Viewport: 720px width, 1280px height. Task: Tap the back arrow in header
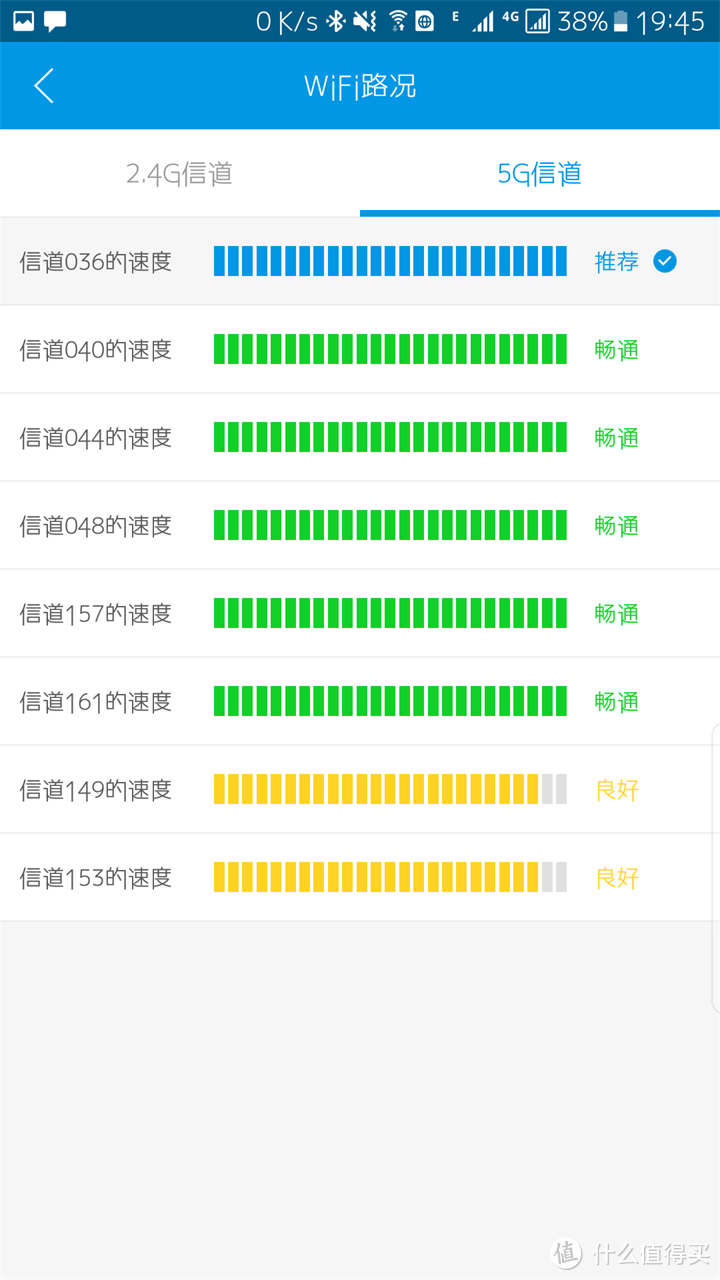[x=44, y=86]
